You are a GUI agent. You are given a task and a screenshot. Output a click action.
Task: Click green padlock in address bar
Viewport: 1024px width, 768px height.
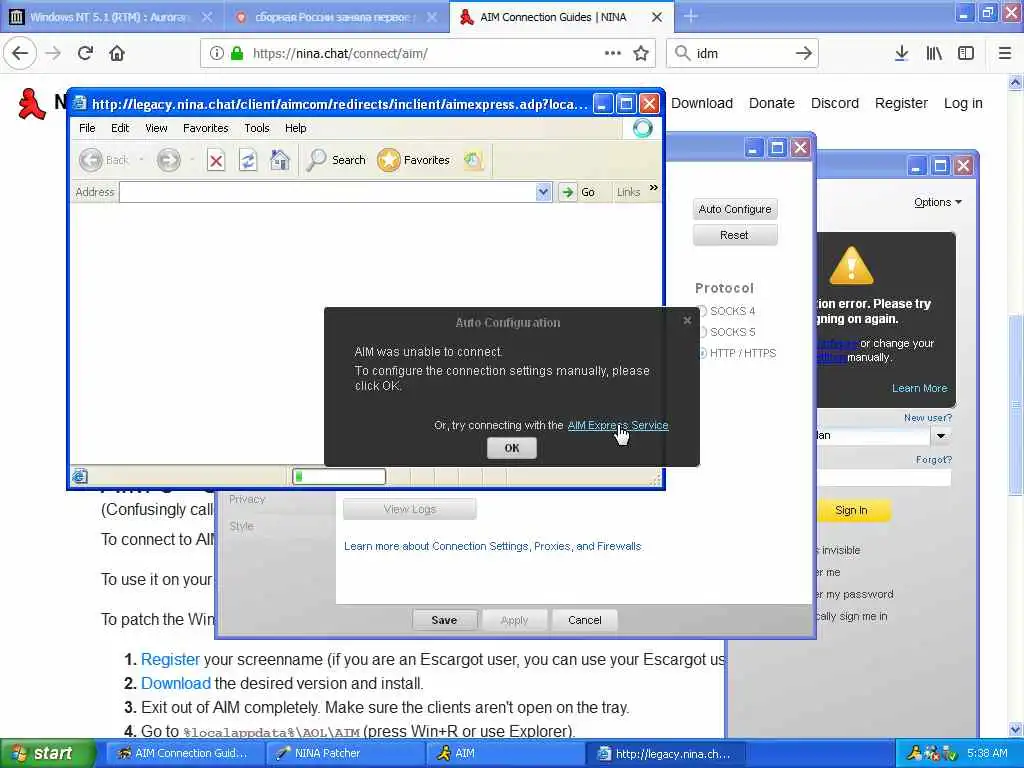(237, 53)
